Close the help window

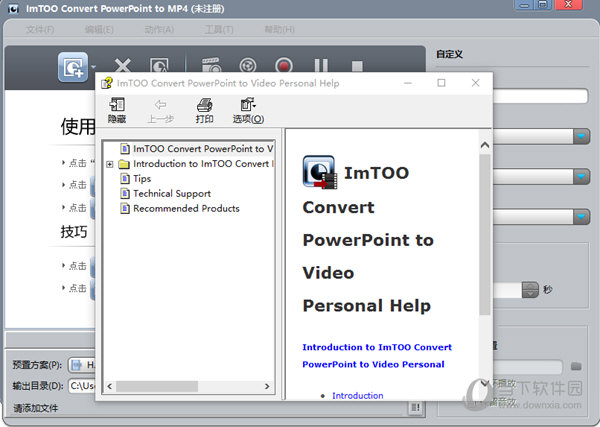475,83
